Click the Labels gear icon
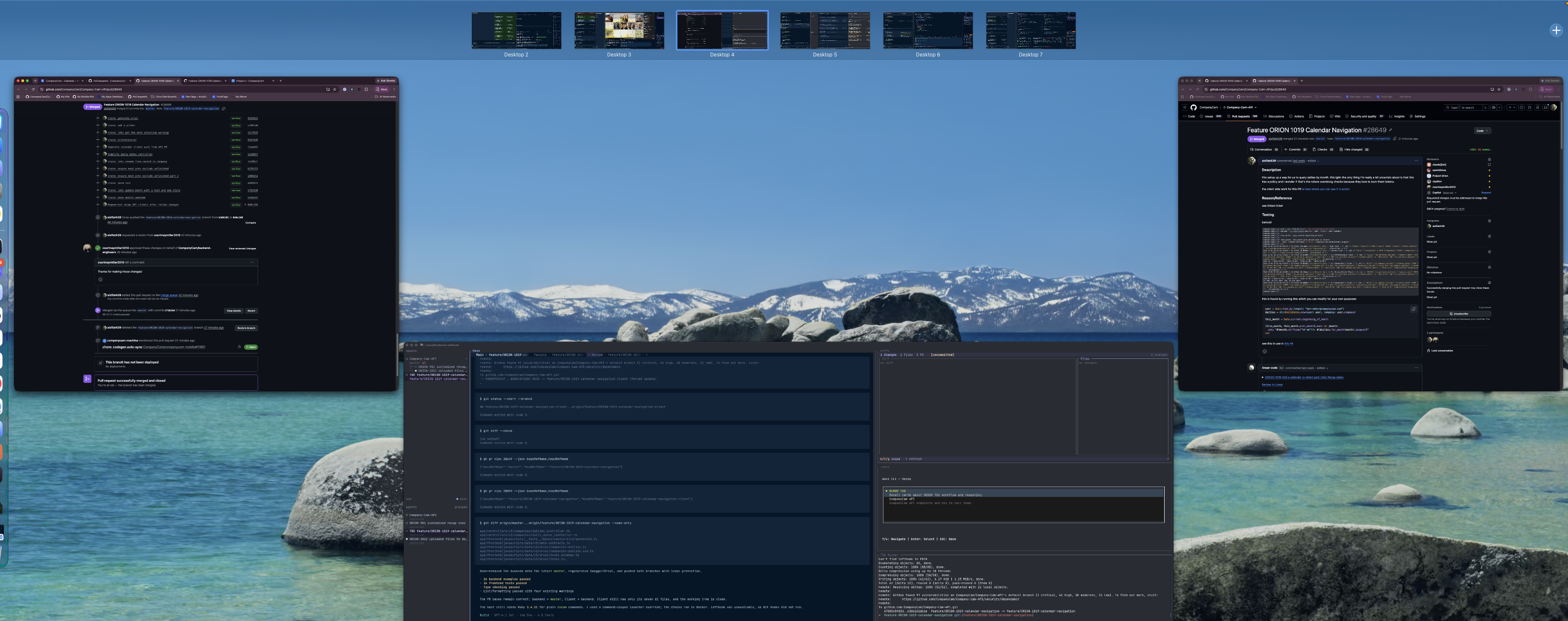Screen dimensions: 1568x621 1490,236
